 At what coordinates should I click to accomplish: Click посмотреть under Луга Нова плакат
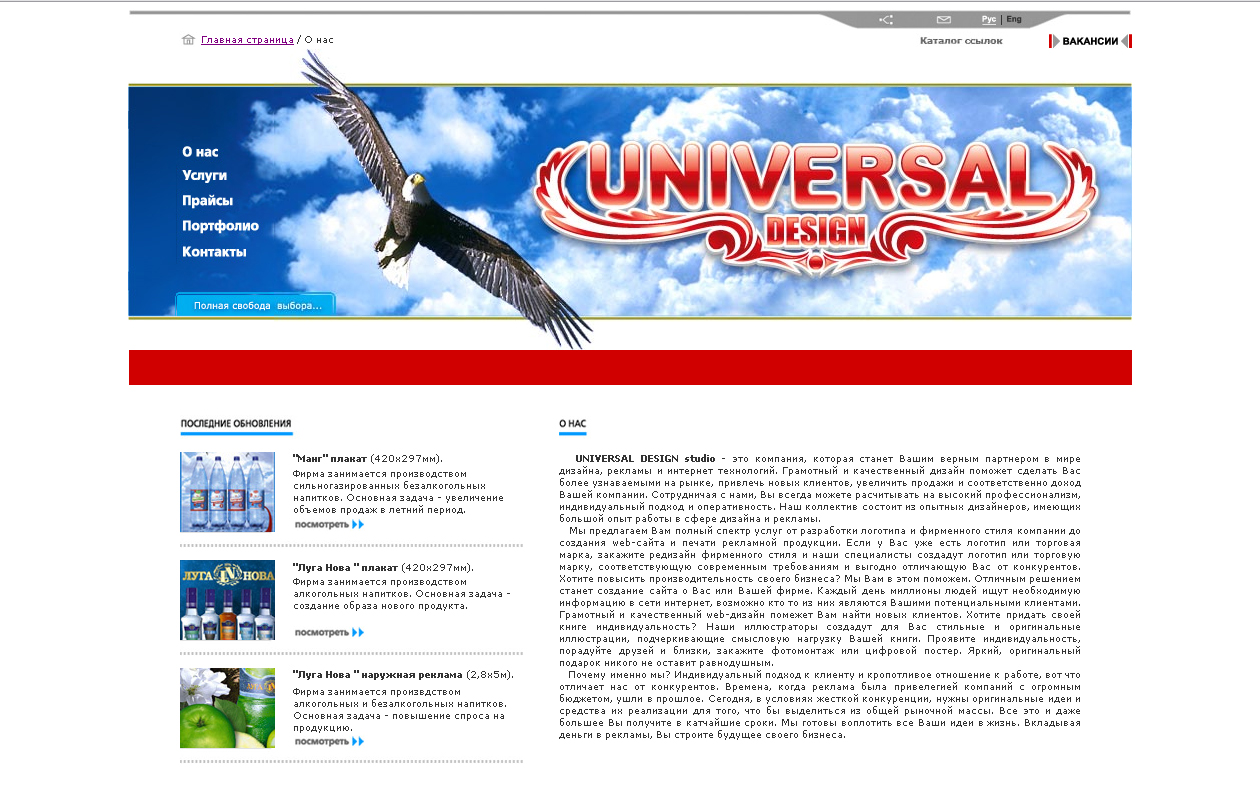point(329,632)
